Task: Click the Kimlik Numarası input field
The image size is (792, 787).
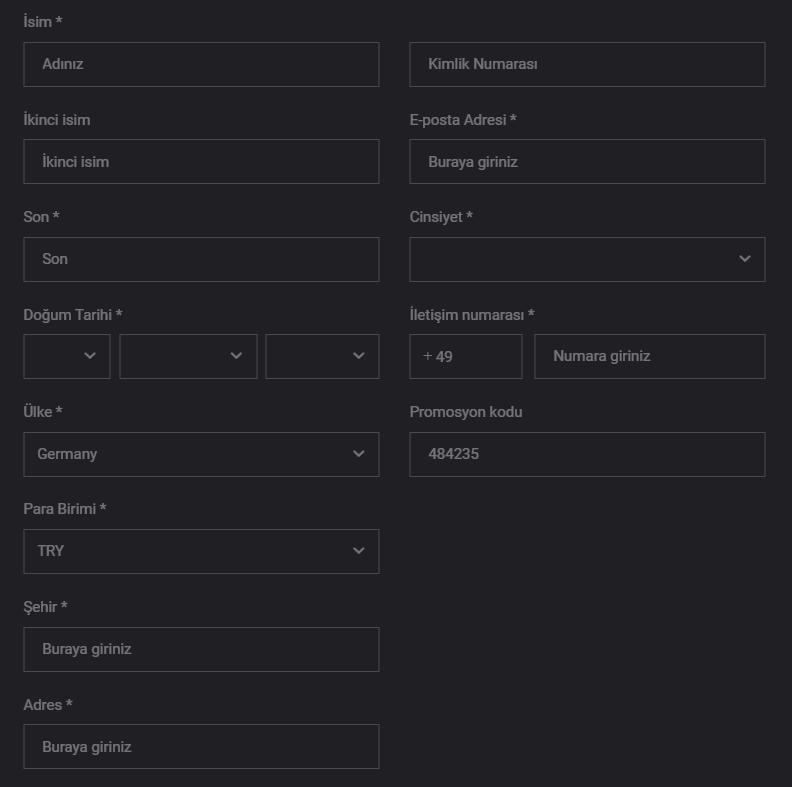Action: (x=587, y=64)
